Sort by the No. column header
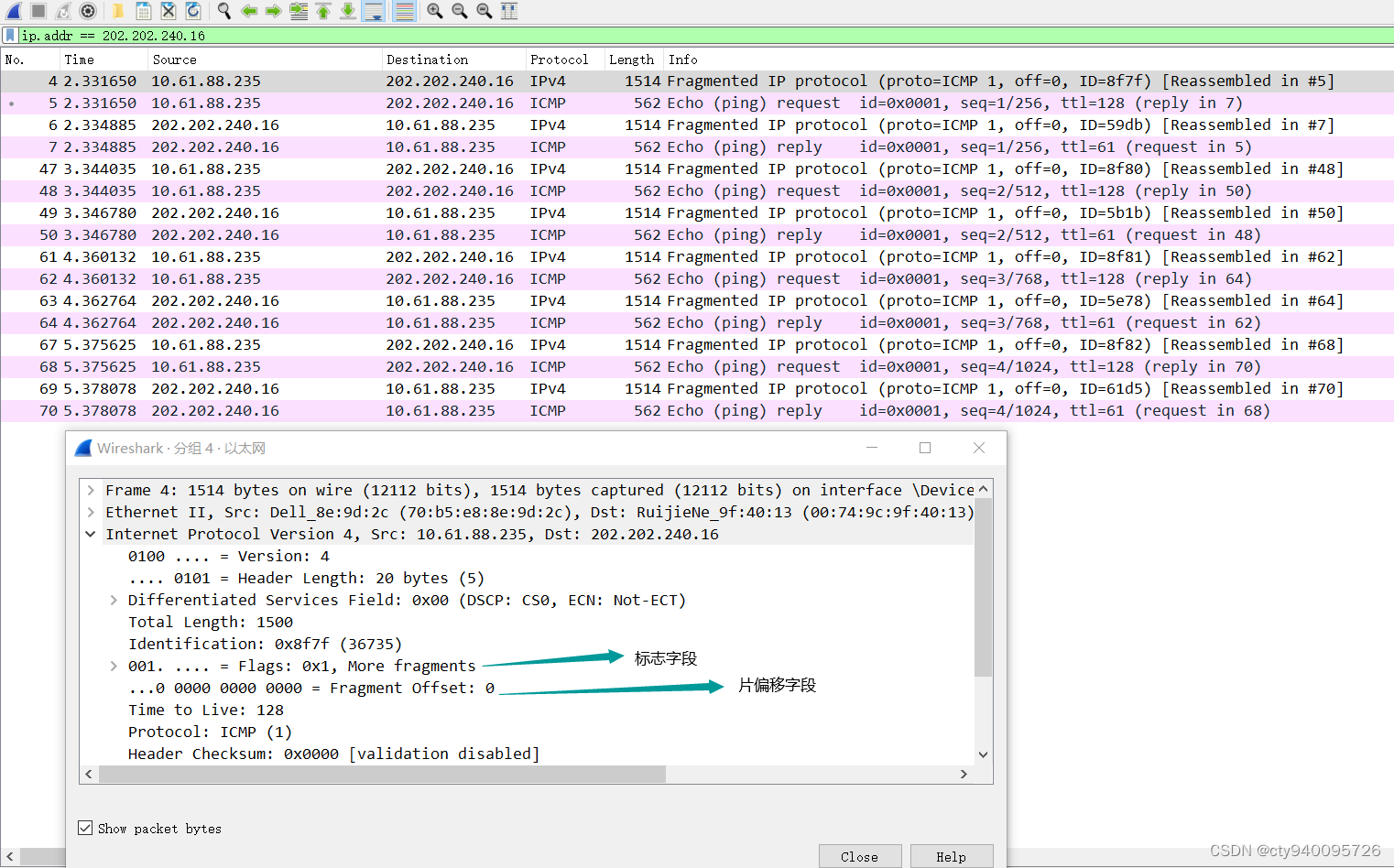1394x868 pixels. pyautogui.click(x=30, y=60)
